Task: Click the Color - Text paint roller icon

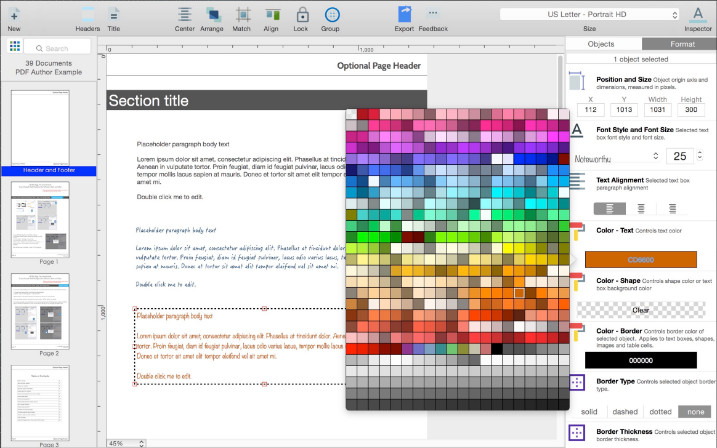Action: 577,231
